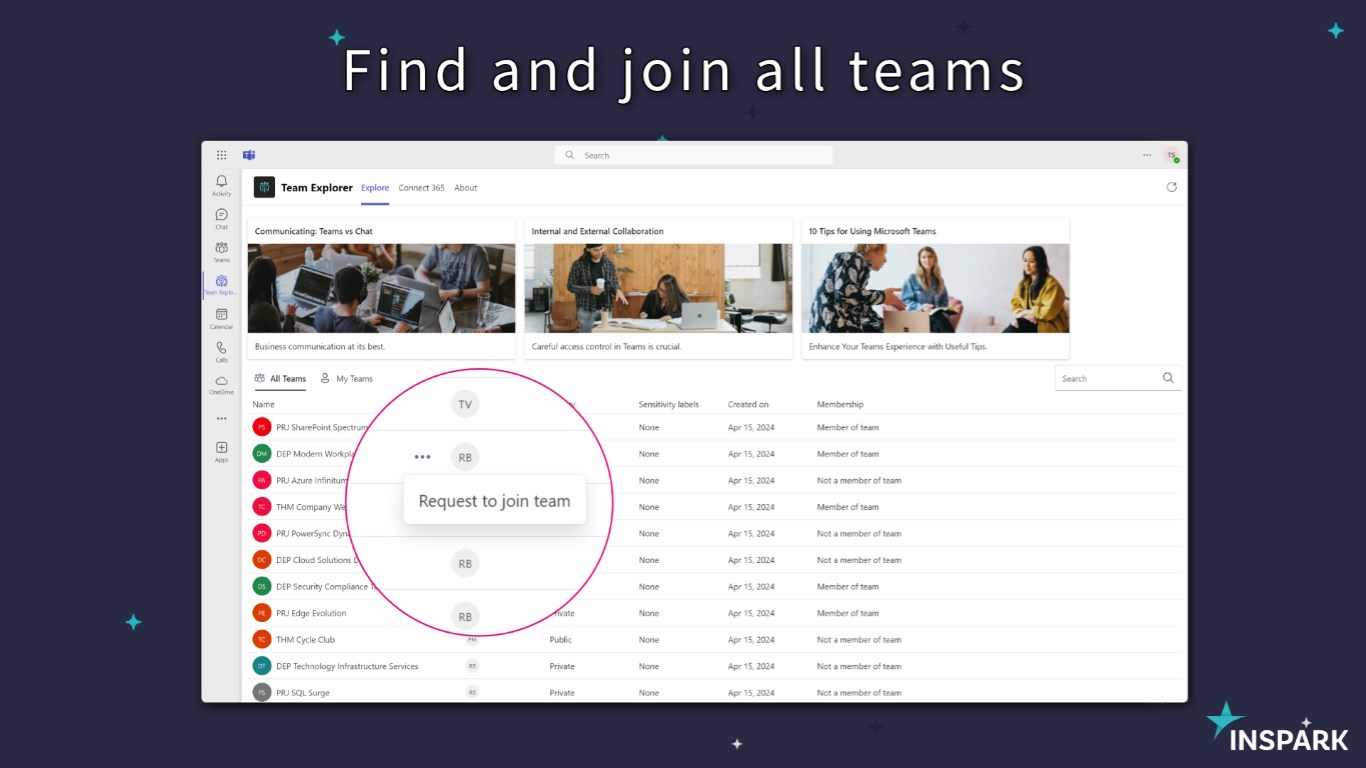Open Chat in the left rail
This screenshot has height=768, width=1366.
click(221, 219)
